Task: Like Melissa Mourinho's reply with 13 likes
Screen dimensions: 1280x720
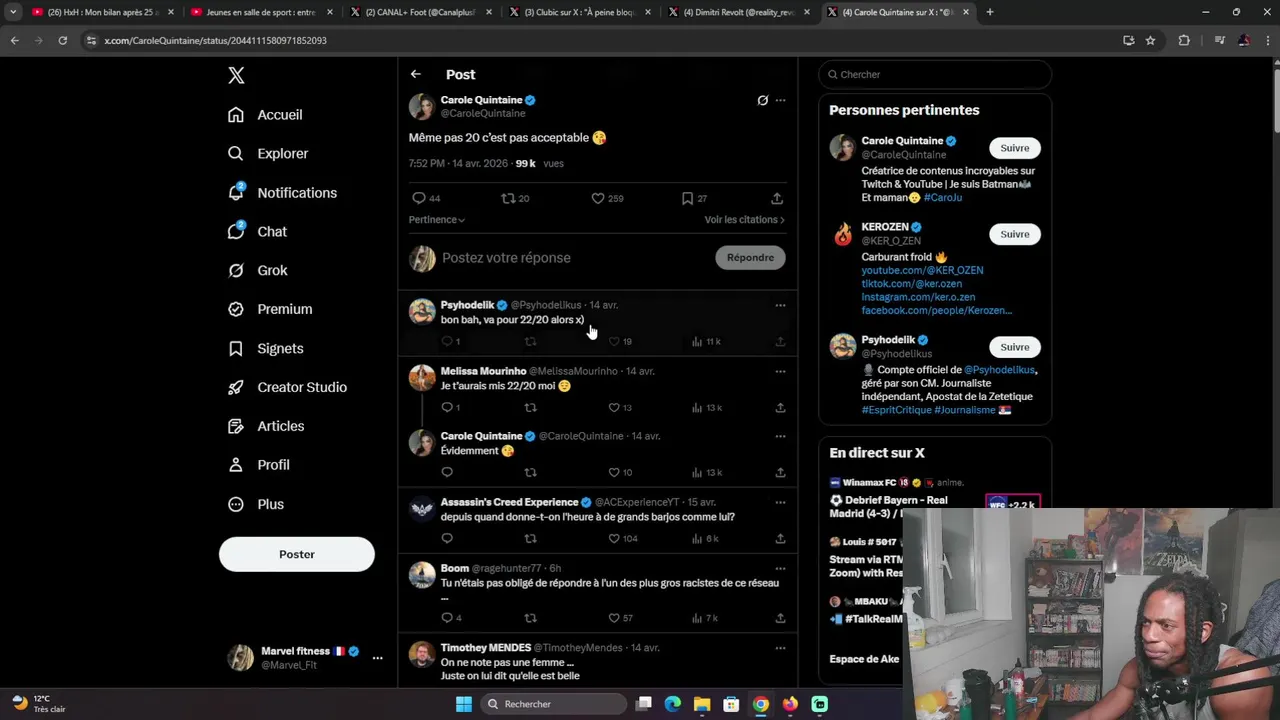Action: click(x=614, y=407)
